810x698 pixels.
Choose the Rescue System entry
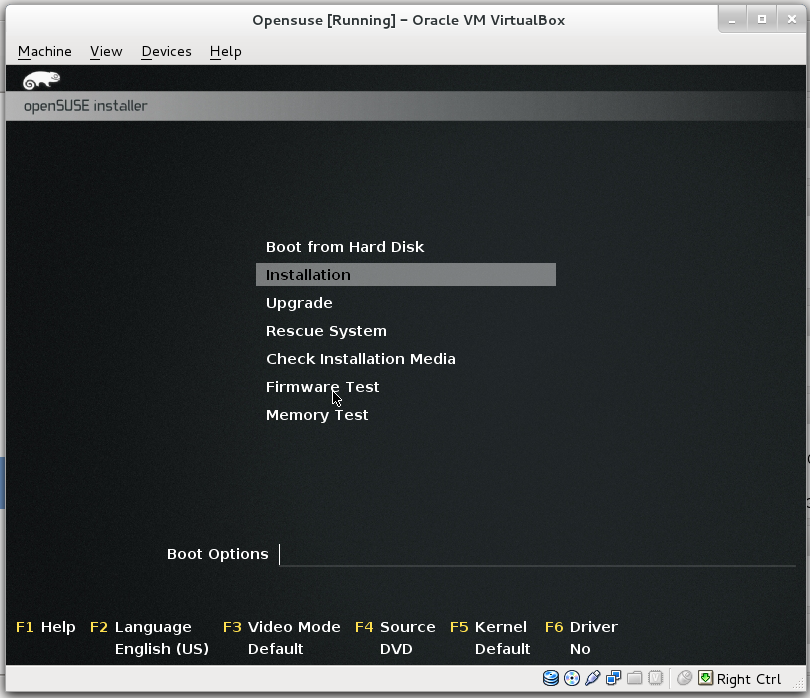(326, 330)
